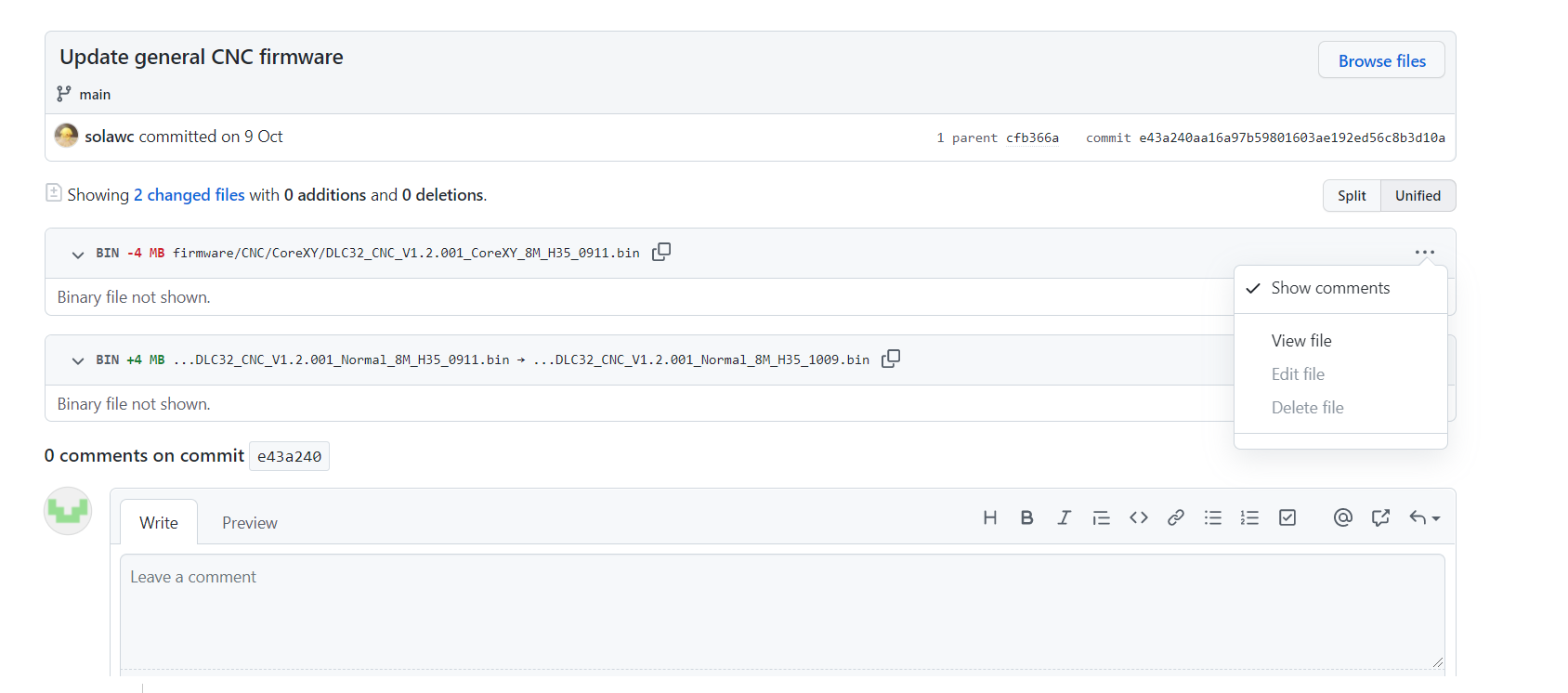This screenshot has height=693, width=1568.
Task: Insert code with the code icon
Action: coord(1138,518)
